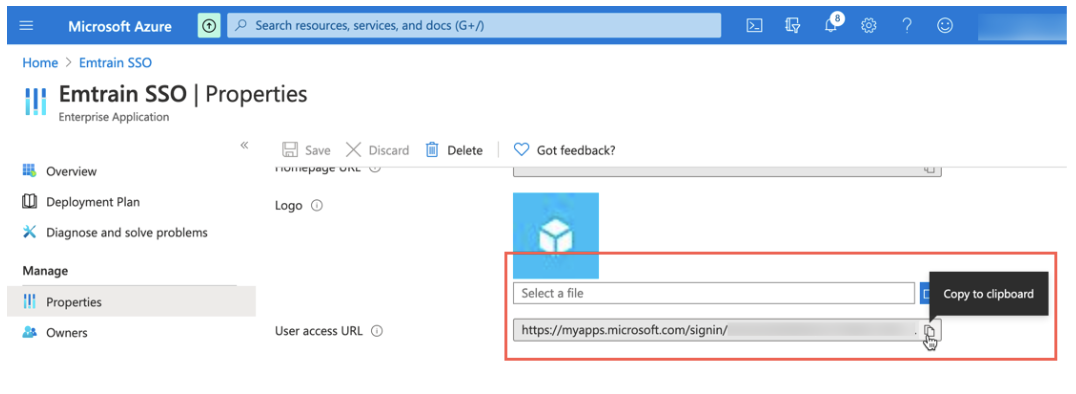Copy the Homepage URL with its copy icon
The height and width of the screenshot is (394, 1076).
[930, 169]
